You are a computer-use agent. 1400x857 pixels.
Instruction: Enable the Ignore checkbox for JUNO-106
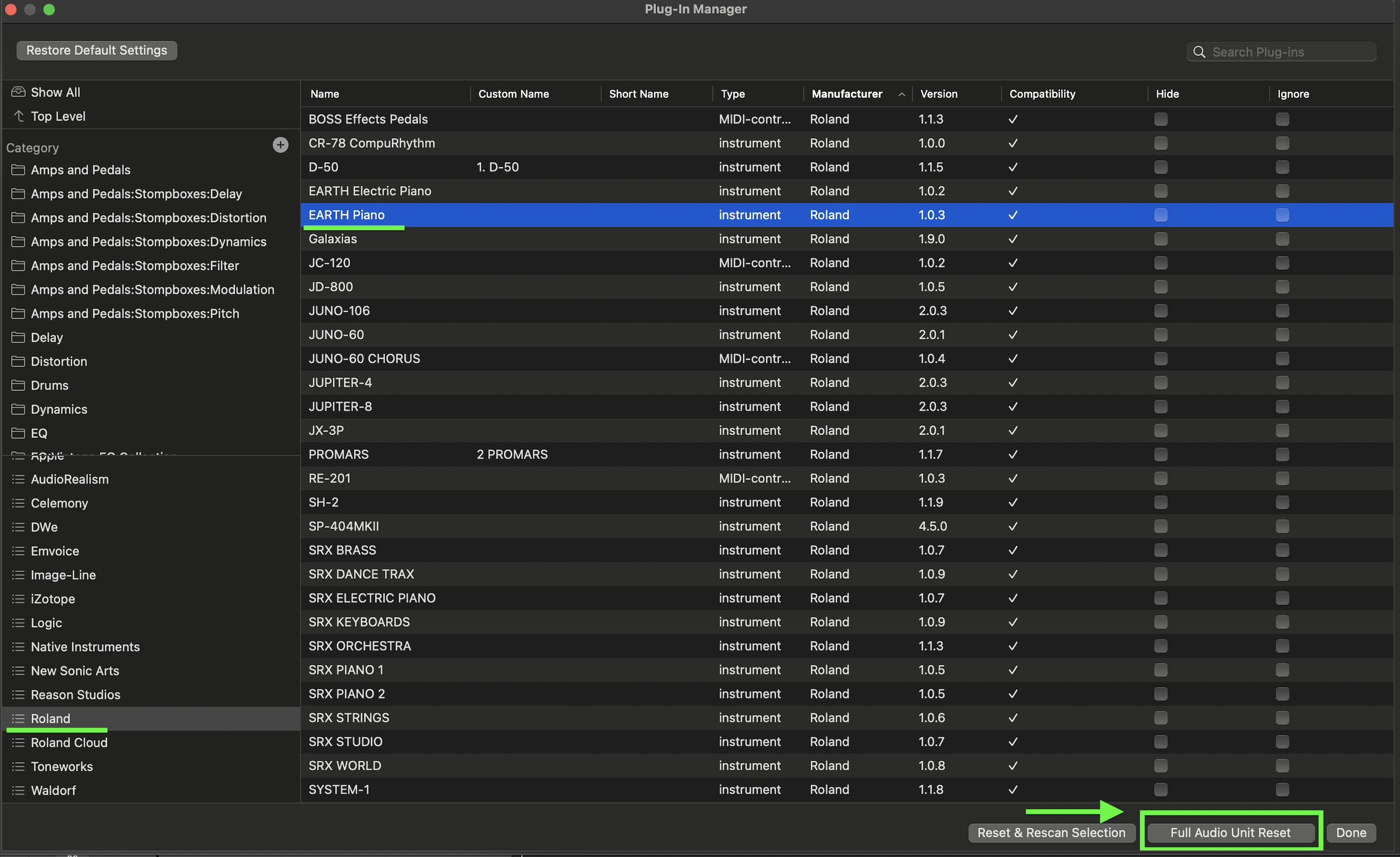[x=1282, y=311]
